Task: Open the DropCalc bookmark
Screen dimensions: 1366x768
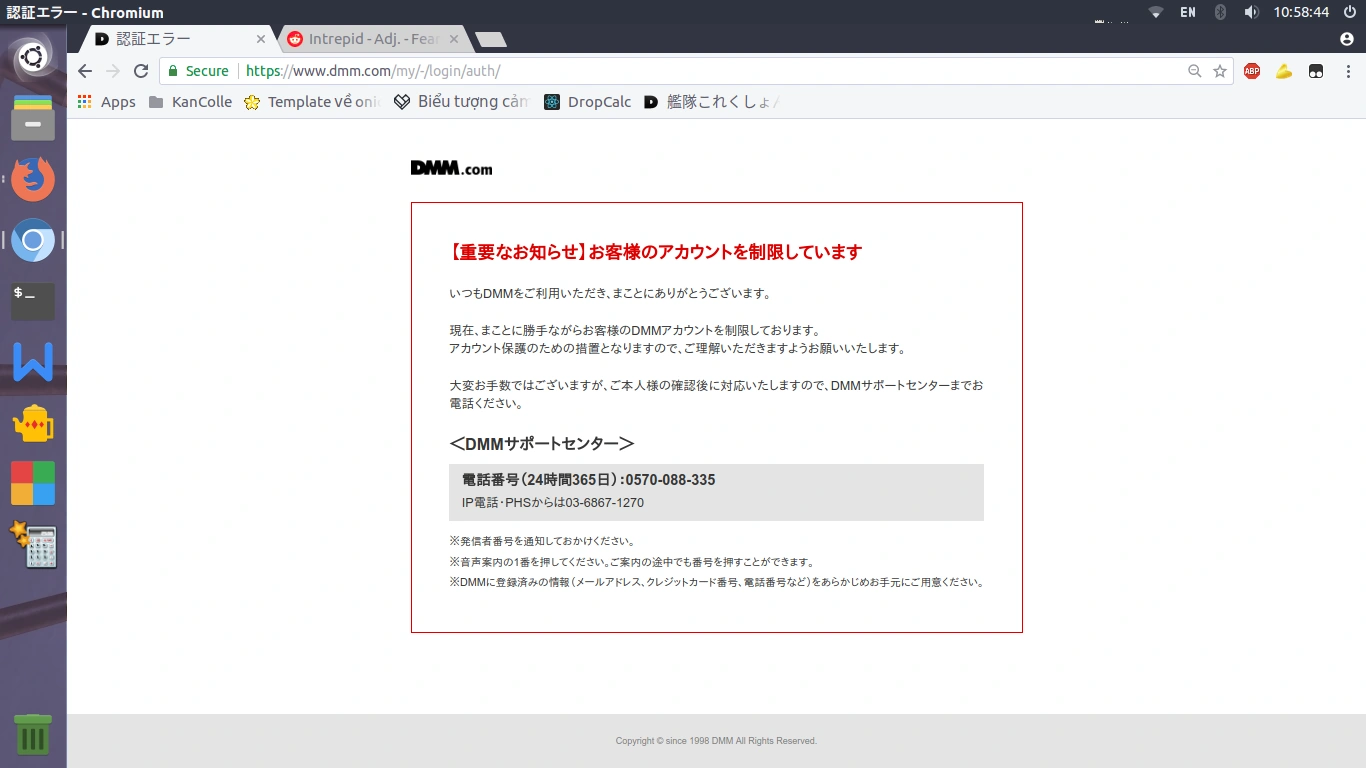Action: point(588,102)
